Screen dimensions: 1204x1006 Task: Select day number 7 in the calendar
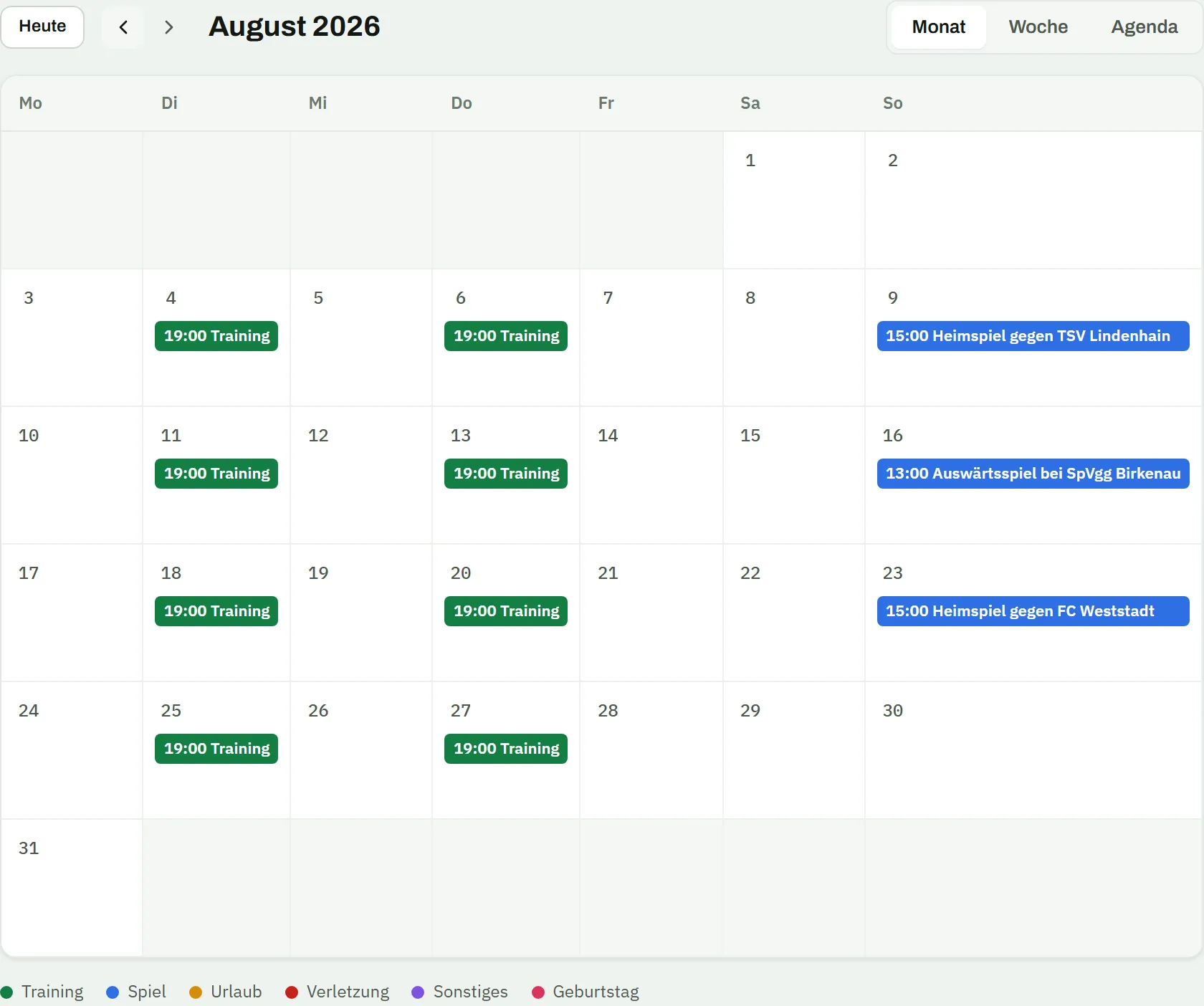[608, 298]
